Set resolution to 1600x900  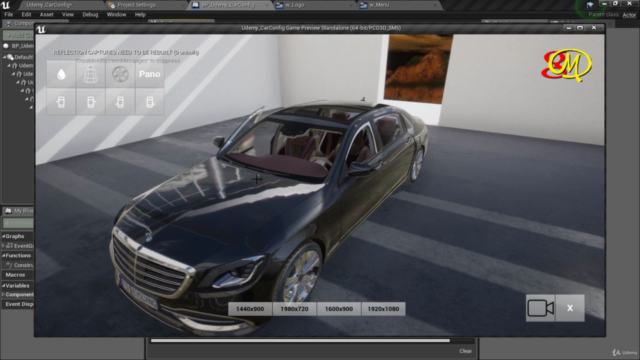[339, 309]
